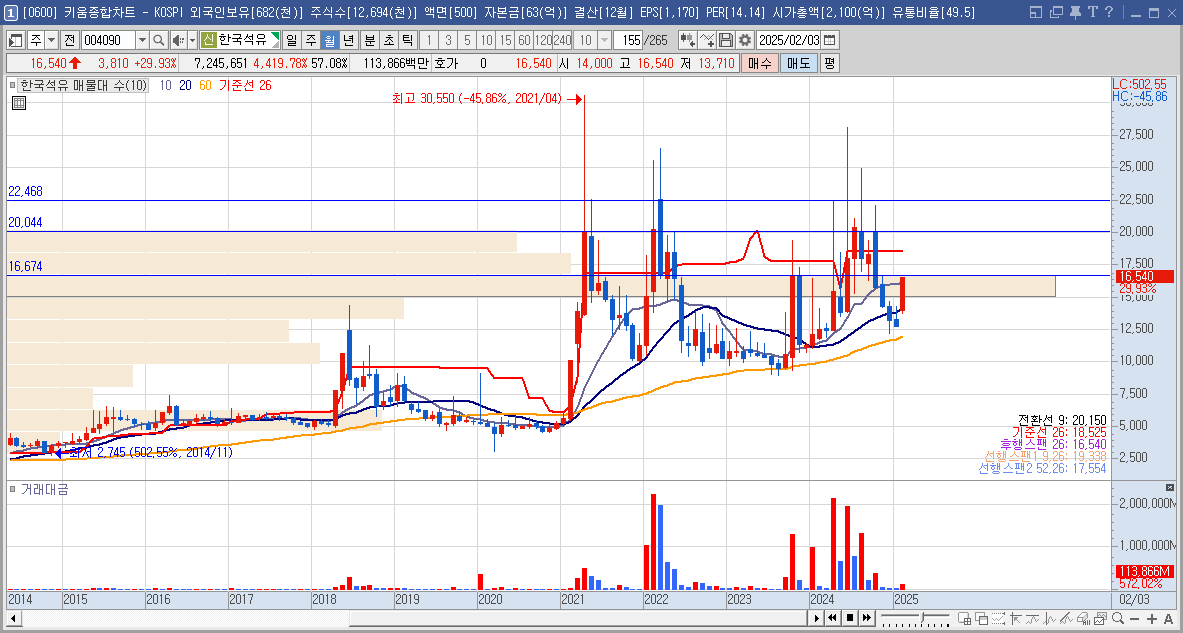
Task: Select the 년 yearly period toggle
Action: [x=348, y=41]
